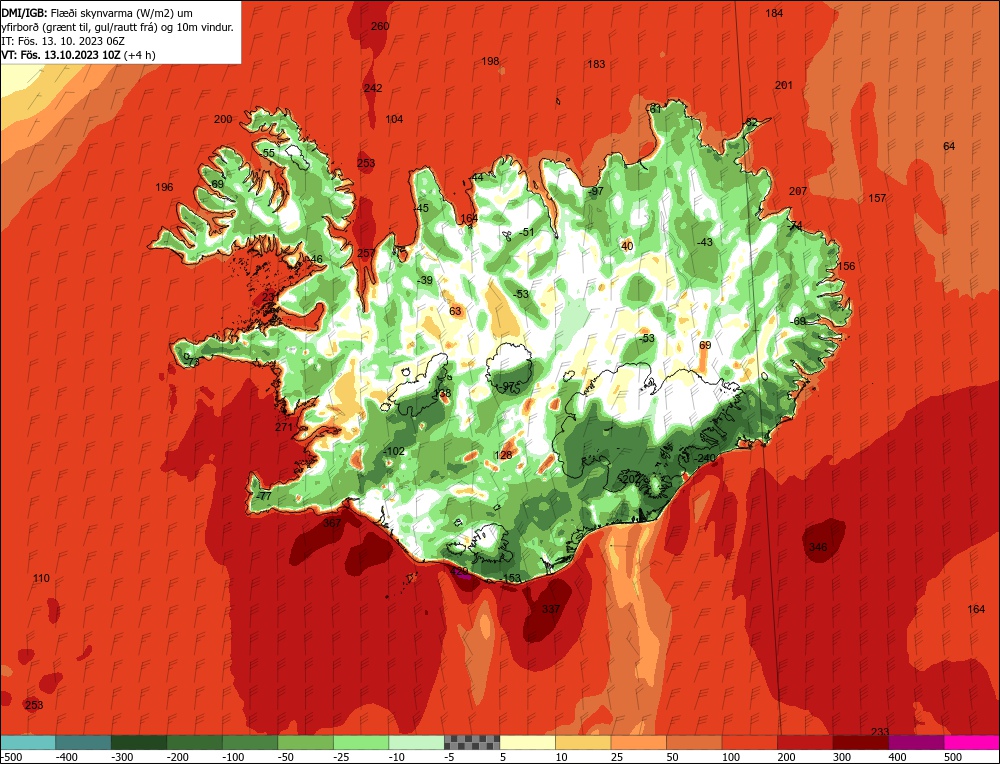Select the dark maroon swatch between 300 and 400
The width and height of the screenshot is (1000, 764).
860,742
